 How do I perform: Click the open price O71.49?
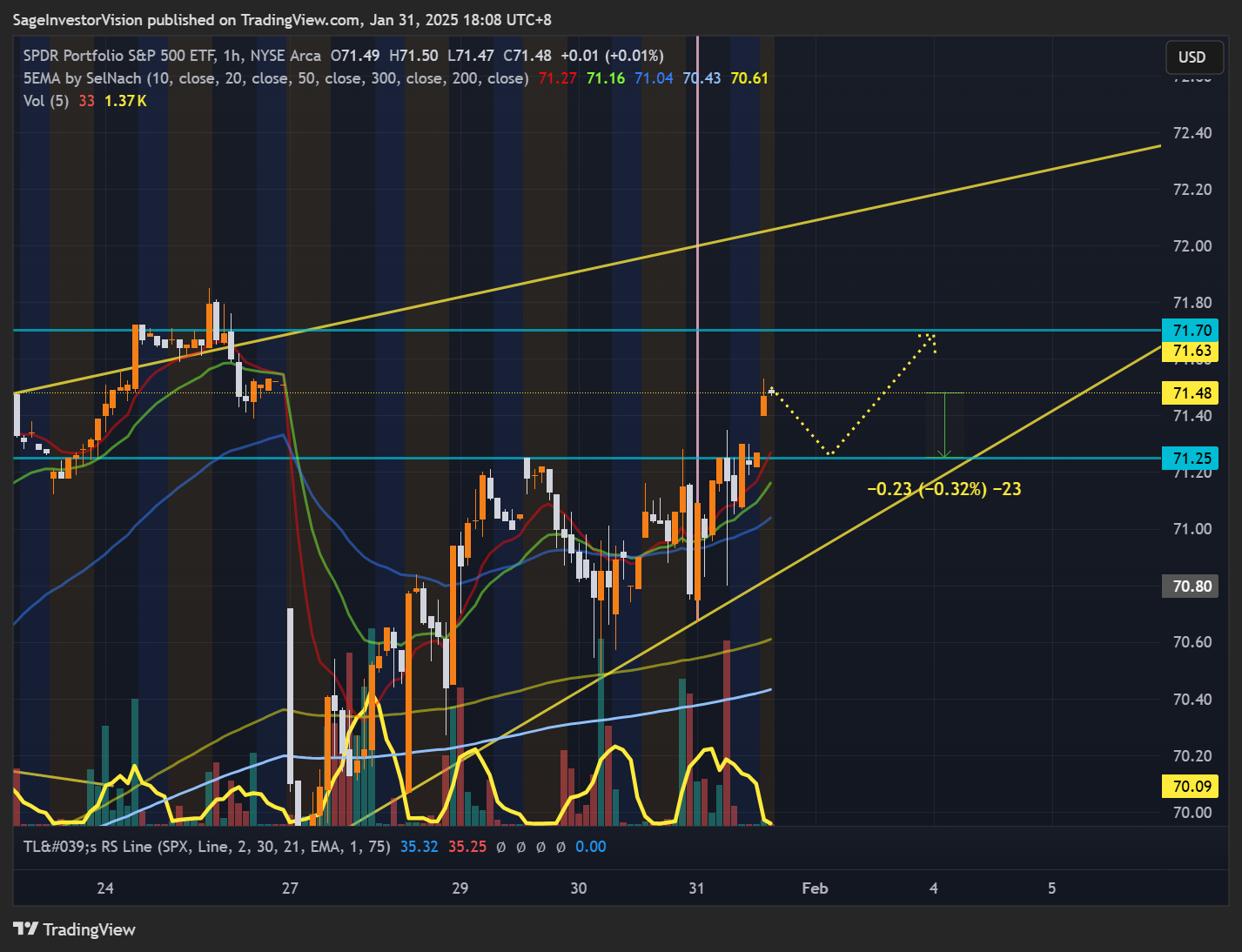tap(355, 56)
